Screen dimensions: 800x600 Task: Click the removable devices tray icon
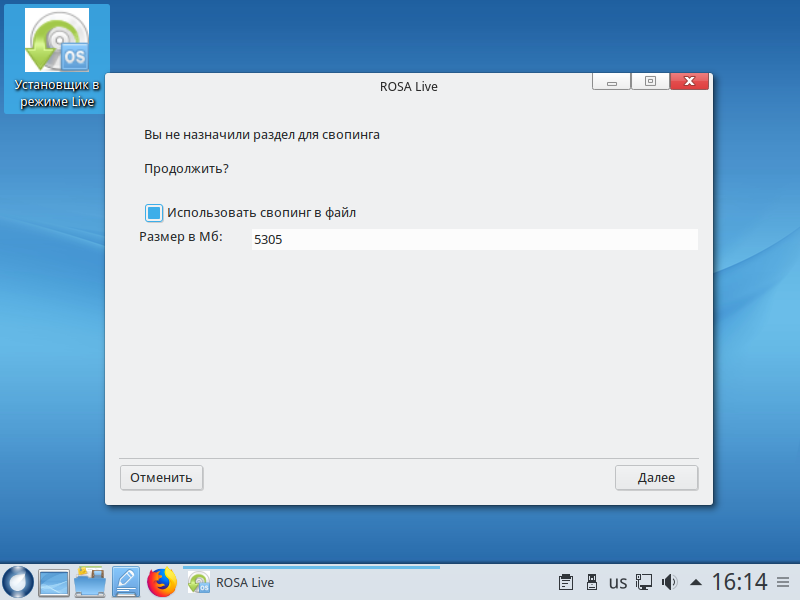point(591,582)
